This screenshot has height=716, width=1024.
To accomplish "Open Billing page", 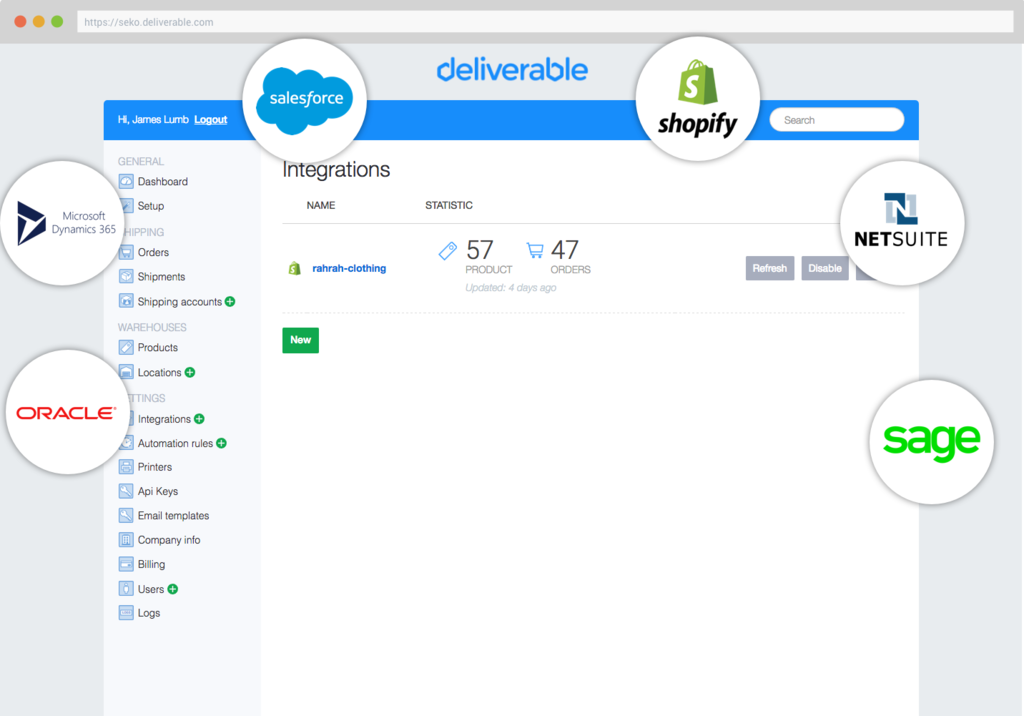I will pos(152,564).
